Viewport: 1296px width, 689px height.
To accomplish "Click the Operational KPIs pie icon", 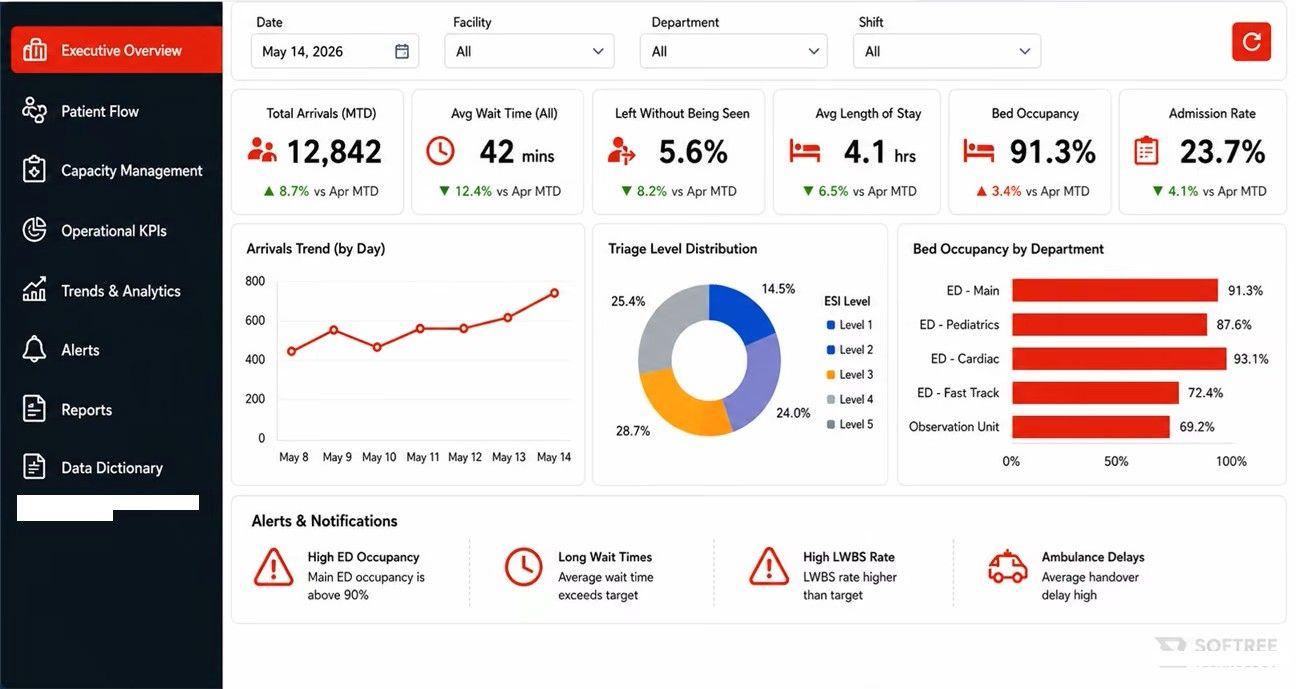I will tap(35, 230).
